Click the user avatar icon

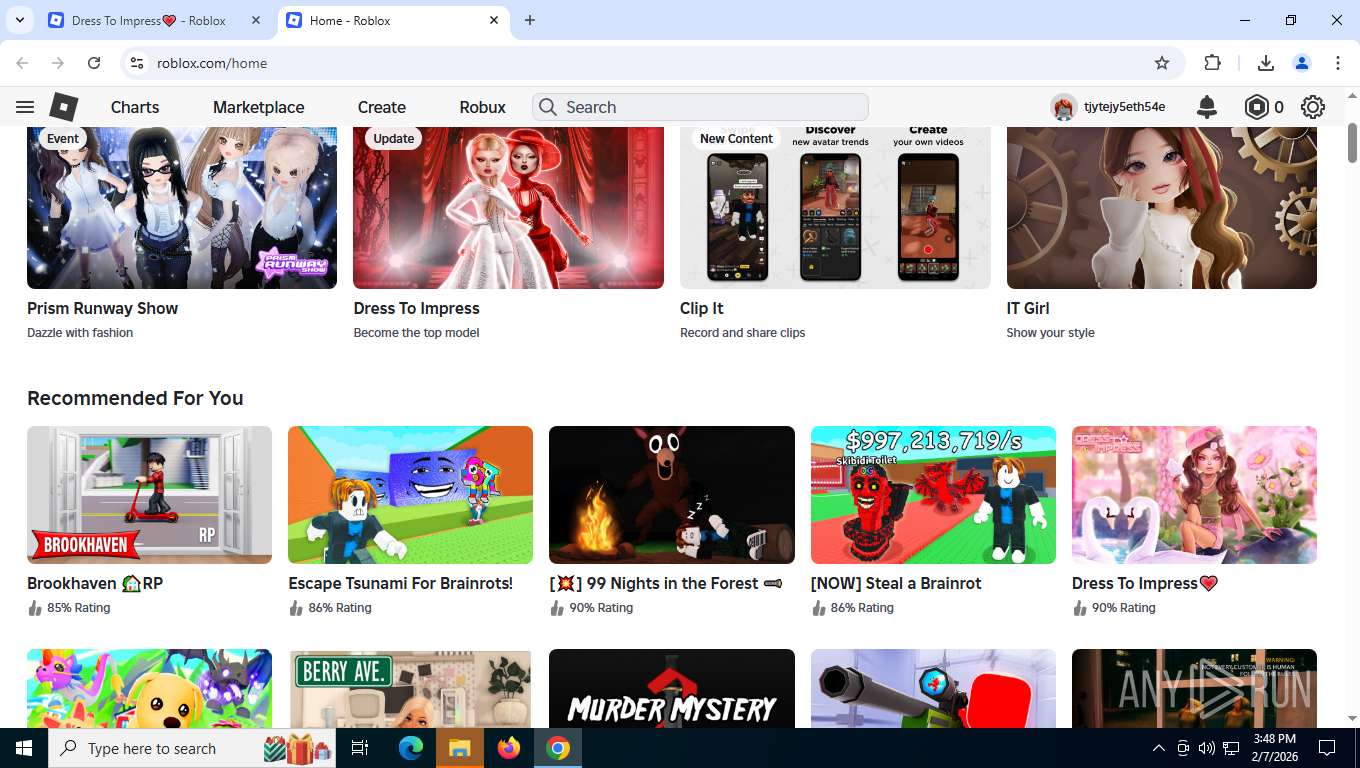[x=1064, y=107]
